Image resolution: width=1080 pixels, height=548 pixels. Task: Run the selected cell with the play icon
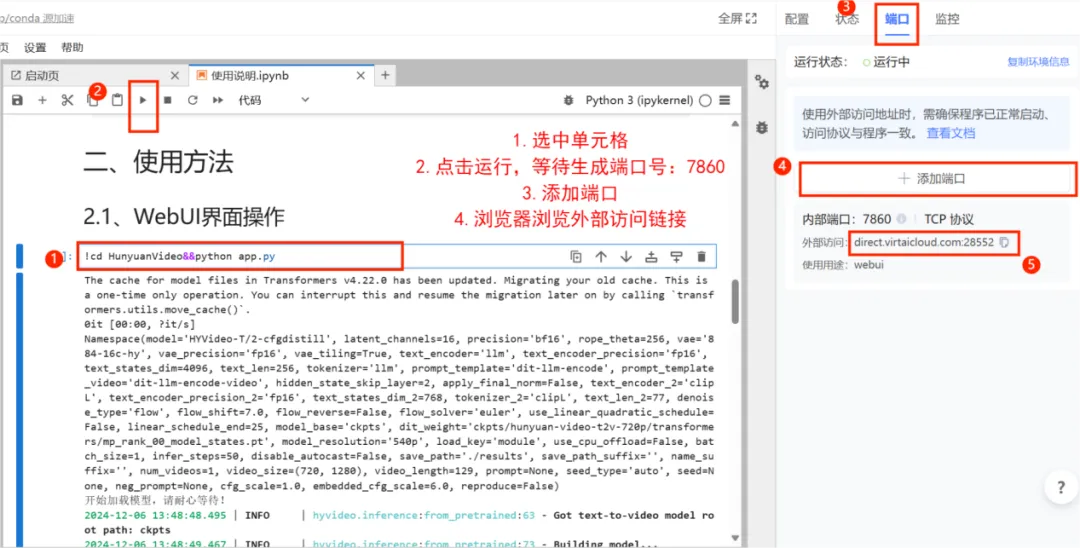tap(143, 101)
